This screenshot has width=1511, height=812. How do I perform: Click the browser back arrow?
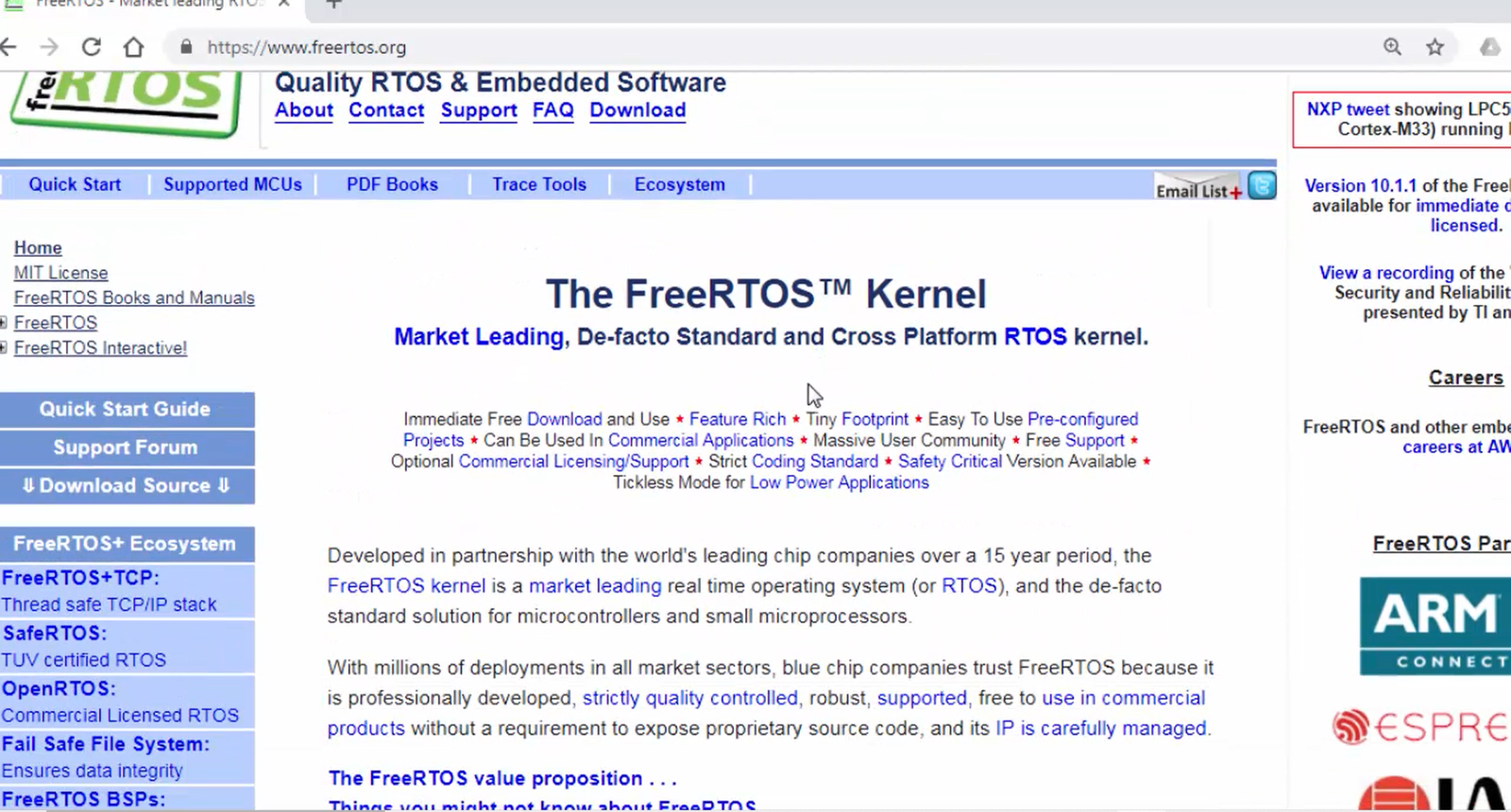click(8, 47)
